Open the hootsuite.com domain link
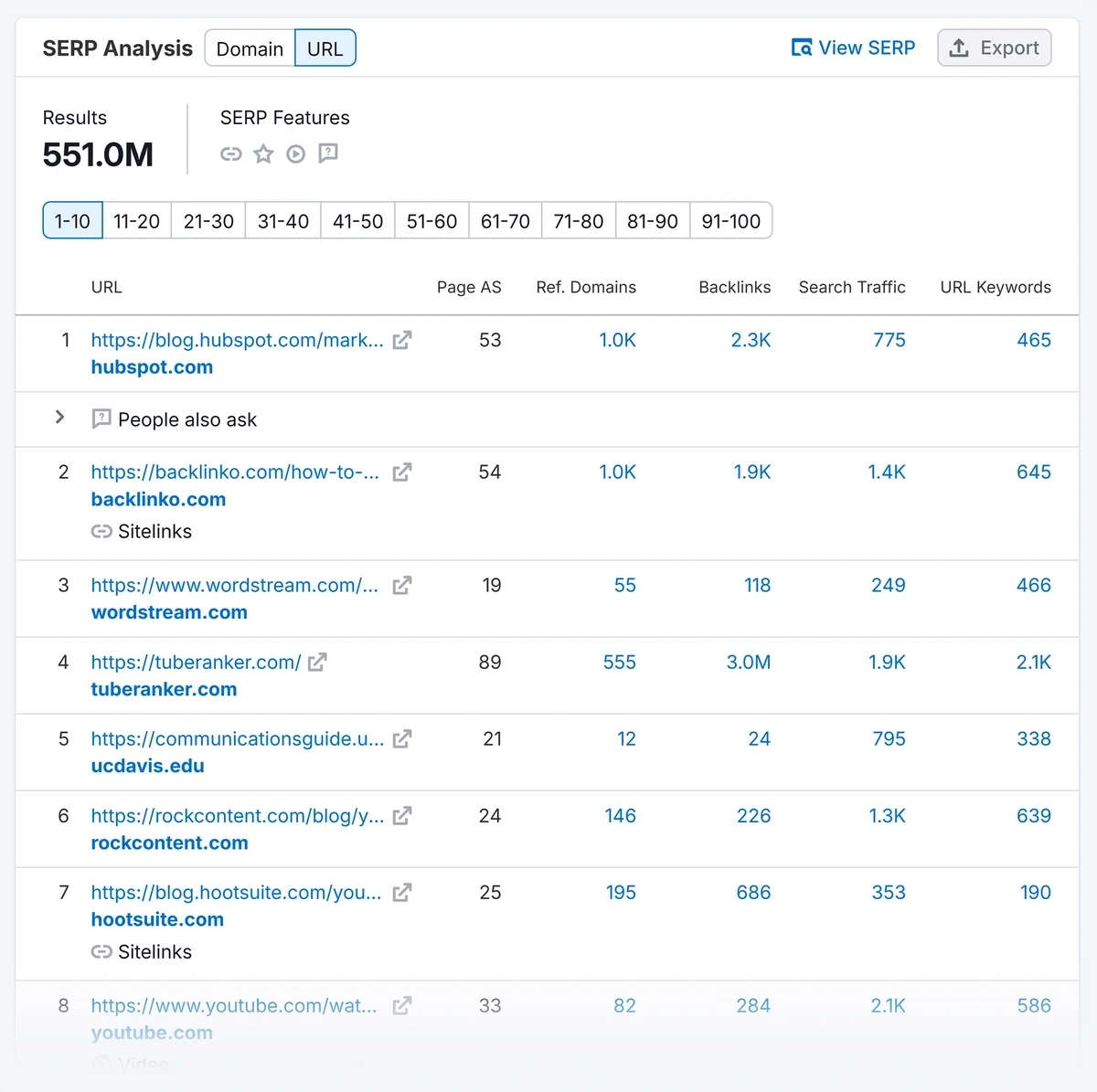The image size is (1097, 1092). [157, 920]
